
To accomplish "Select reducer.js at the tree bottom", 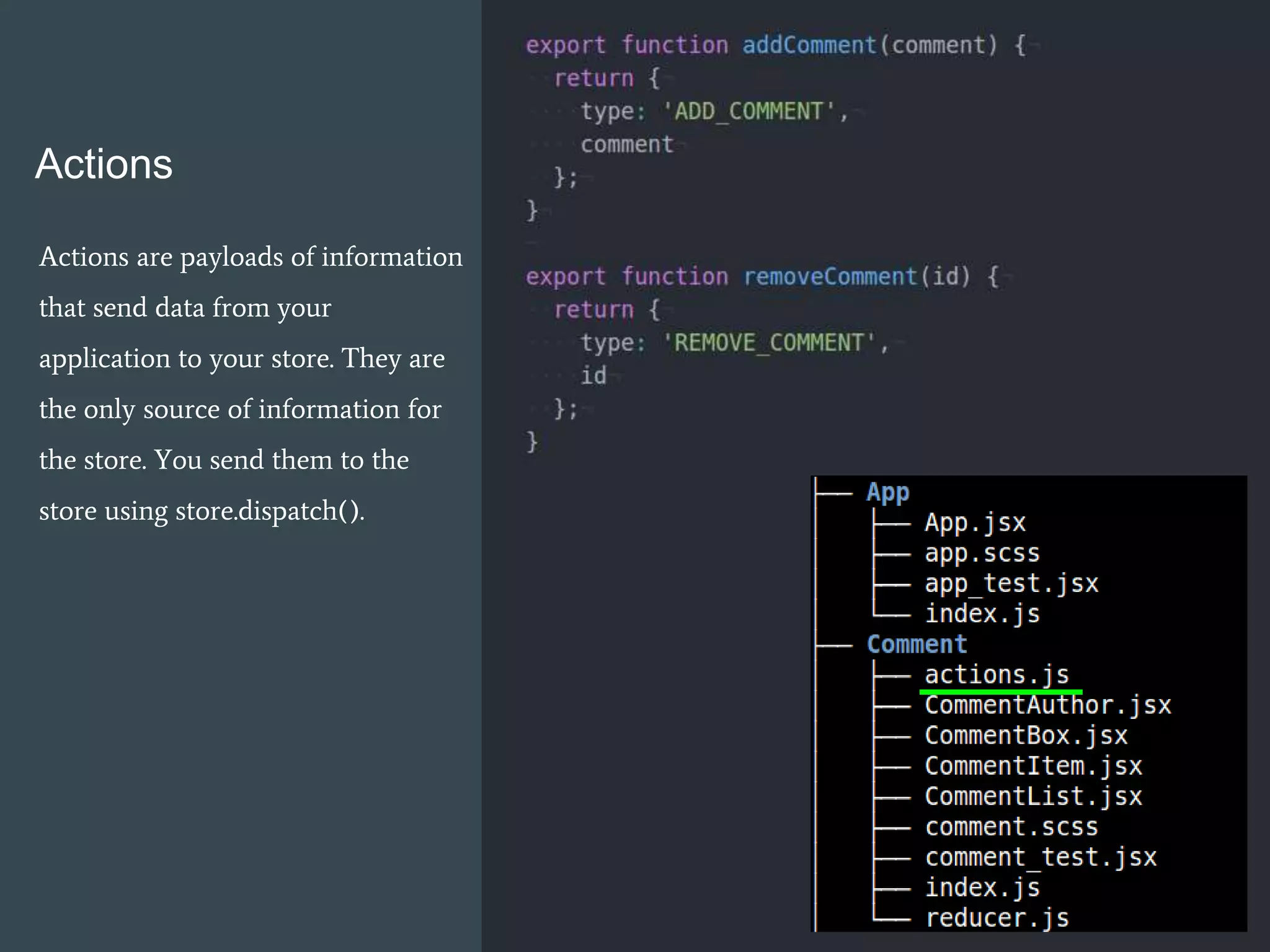I will [997, 918].
